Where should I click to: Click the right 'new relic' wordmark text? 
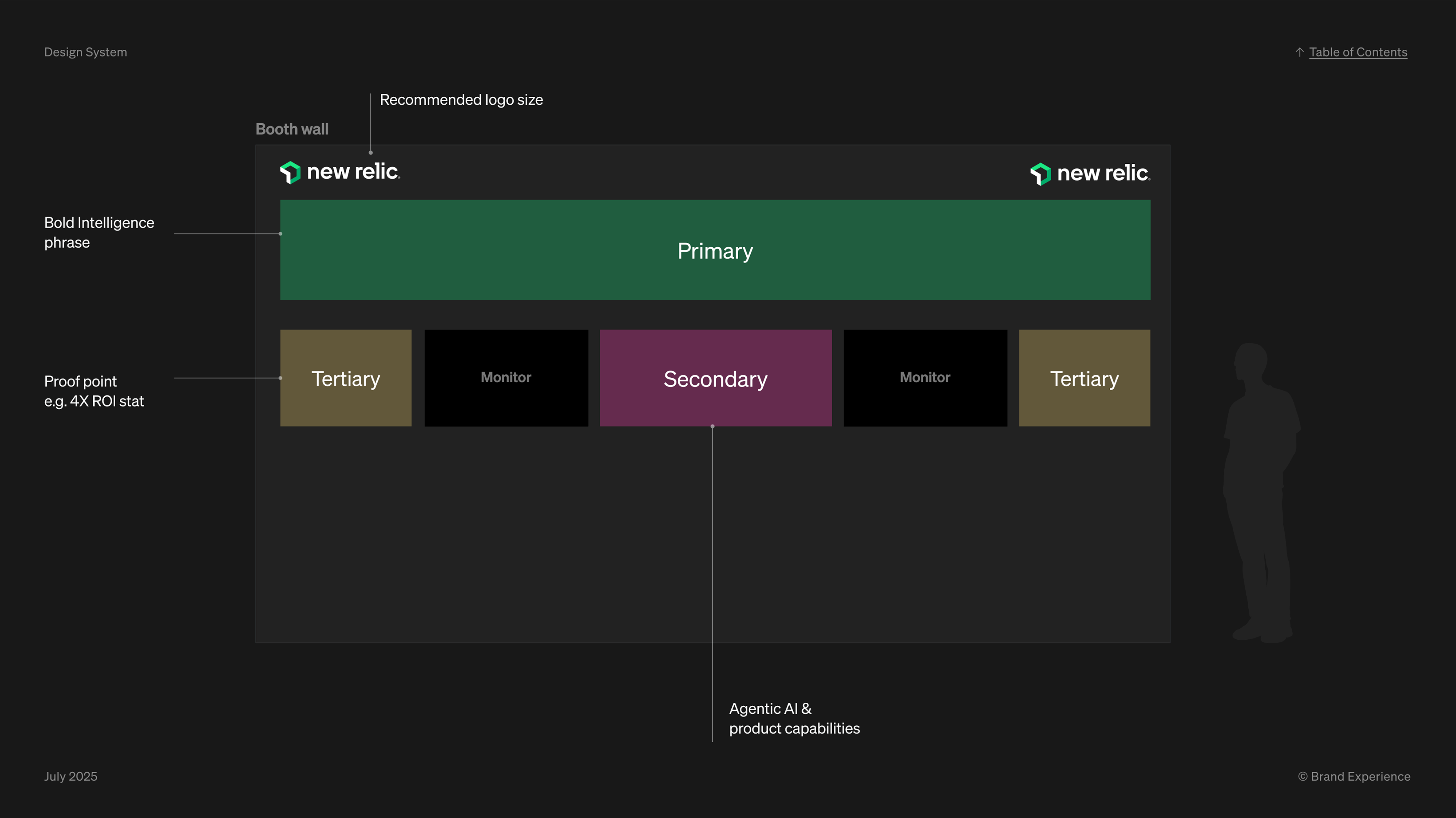1103,174
